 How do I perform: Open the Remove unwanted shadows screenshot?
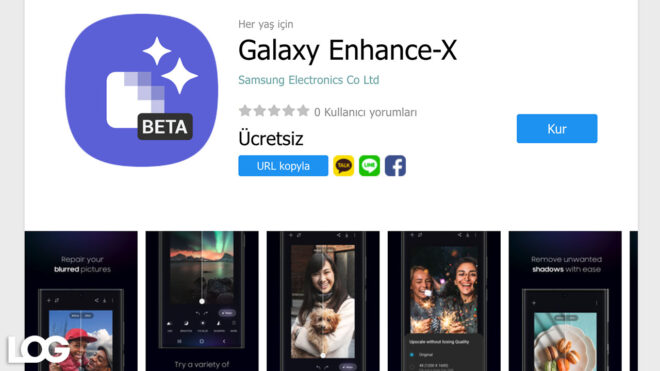pos(565,301)
